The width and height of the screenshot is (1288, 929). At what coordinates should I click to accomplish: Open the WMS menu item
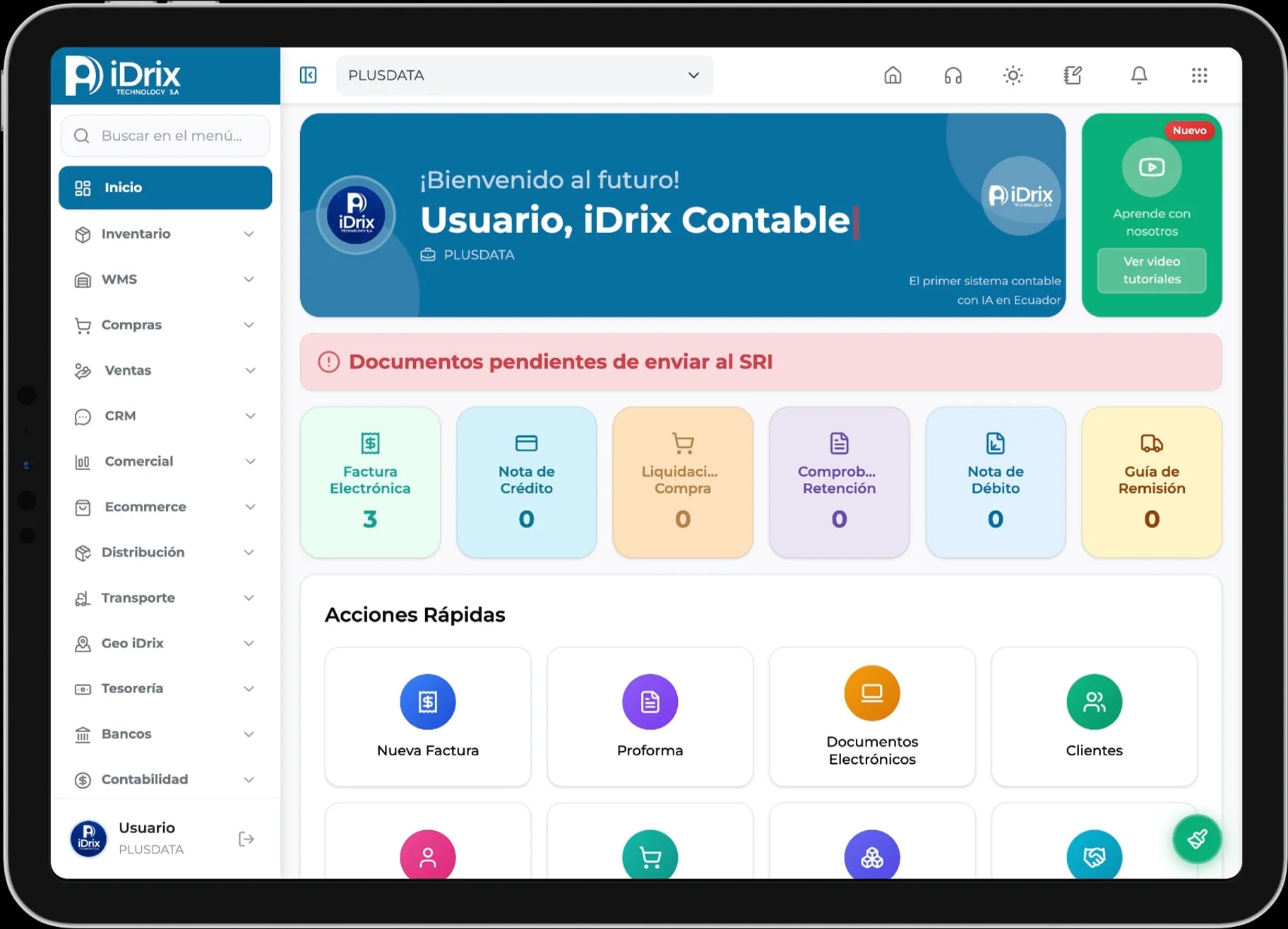(x=165, y=280)
